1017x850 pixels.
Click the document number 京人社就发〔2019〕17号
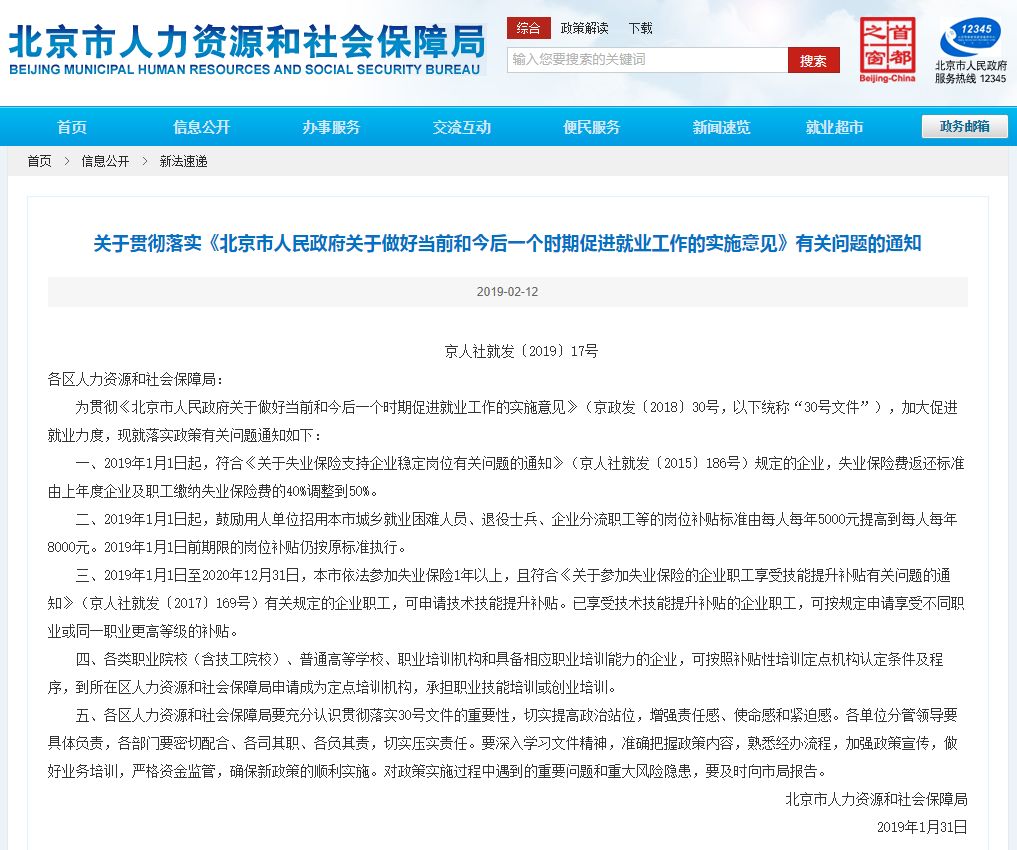tap(521, 351)
